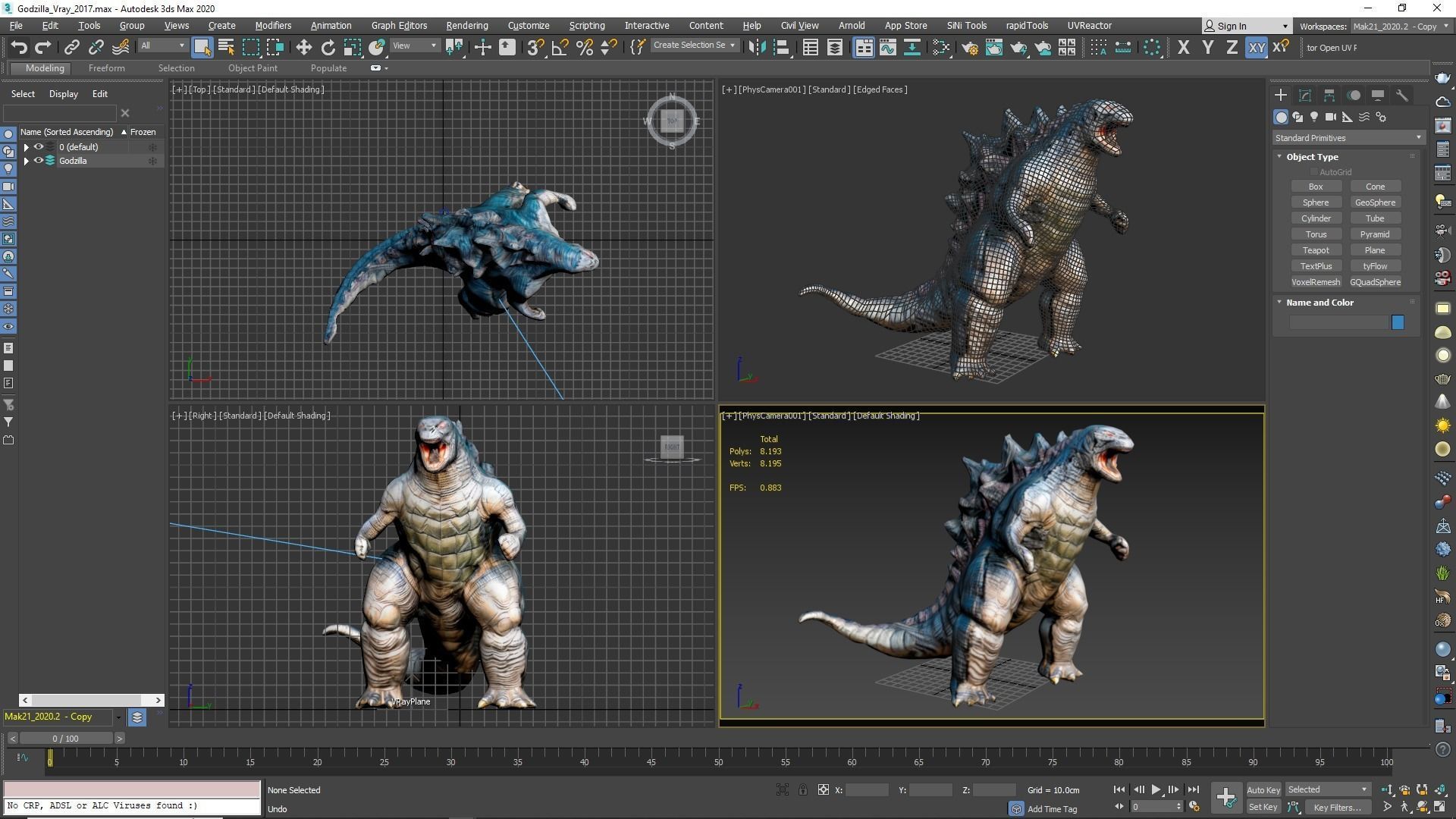
Task: Toggle the AutoGrid checkbox
Action: (x=1314, y=172)
